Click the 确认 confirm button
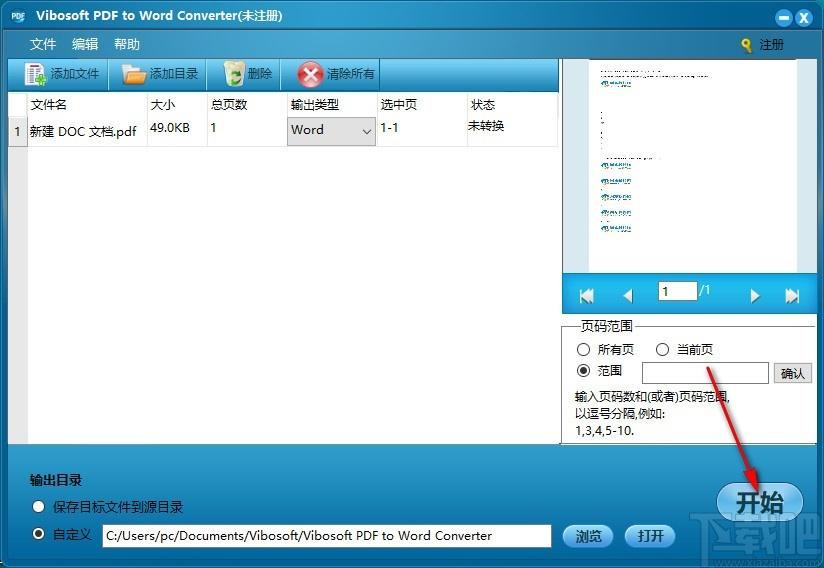The image size is (824, 568). point(792,373)
